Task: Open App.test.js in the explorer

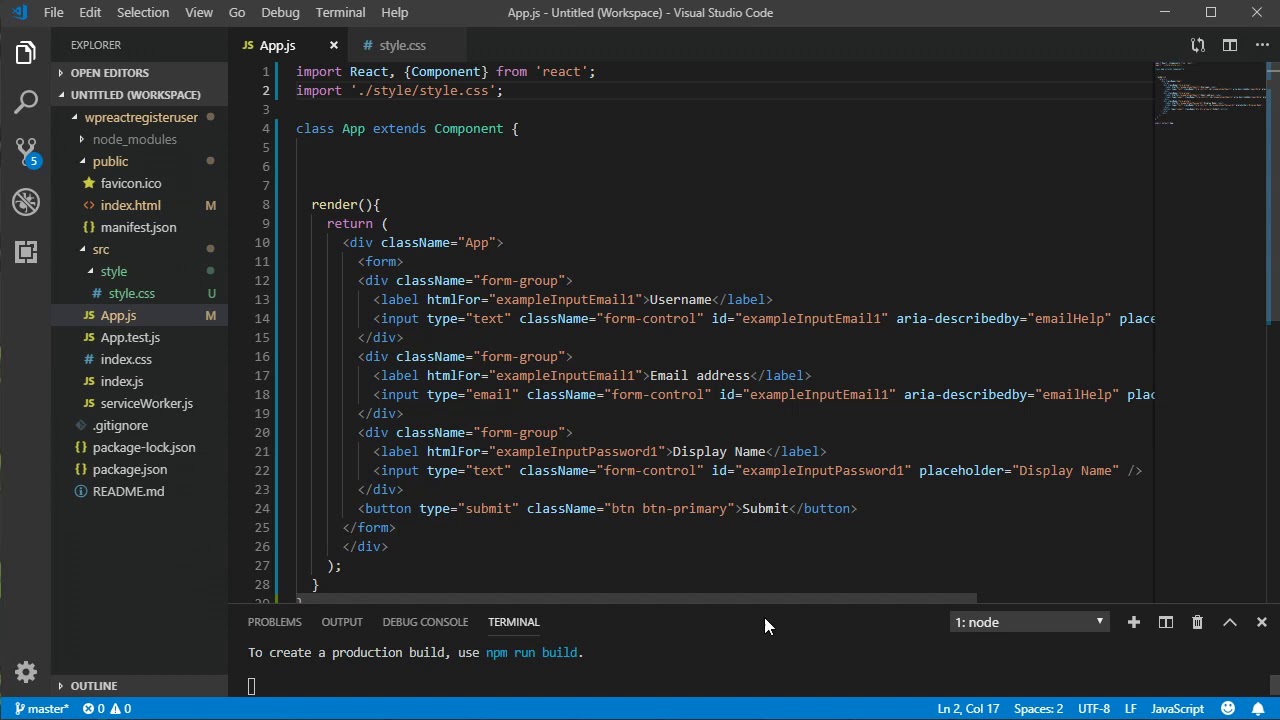Action: [x=130, y=337]
